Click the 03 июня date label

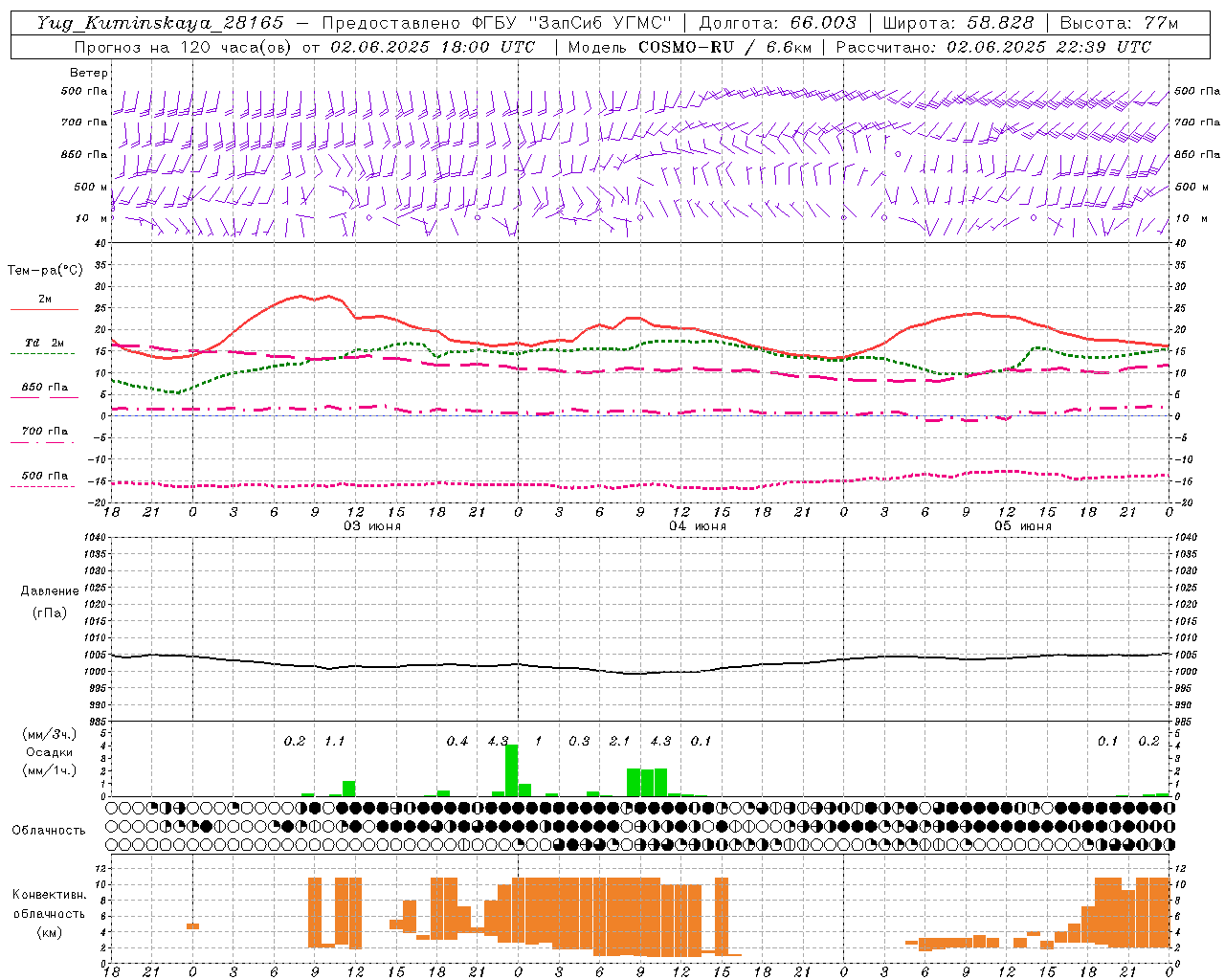point(372,526)
